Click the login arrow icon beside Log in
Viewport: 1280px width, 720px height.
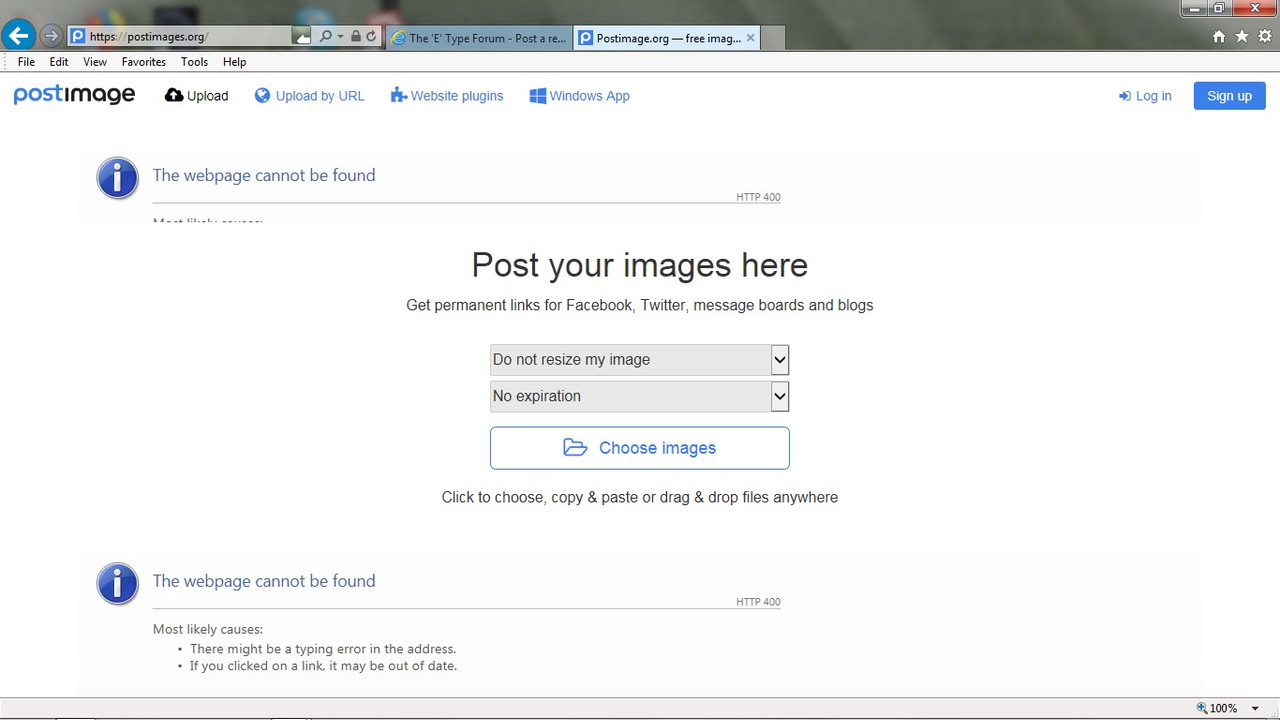(x=1125, y=96)
